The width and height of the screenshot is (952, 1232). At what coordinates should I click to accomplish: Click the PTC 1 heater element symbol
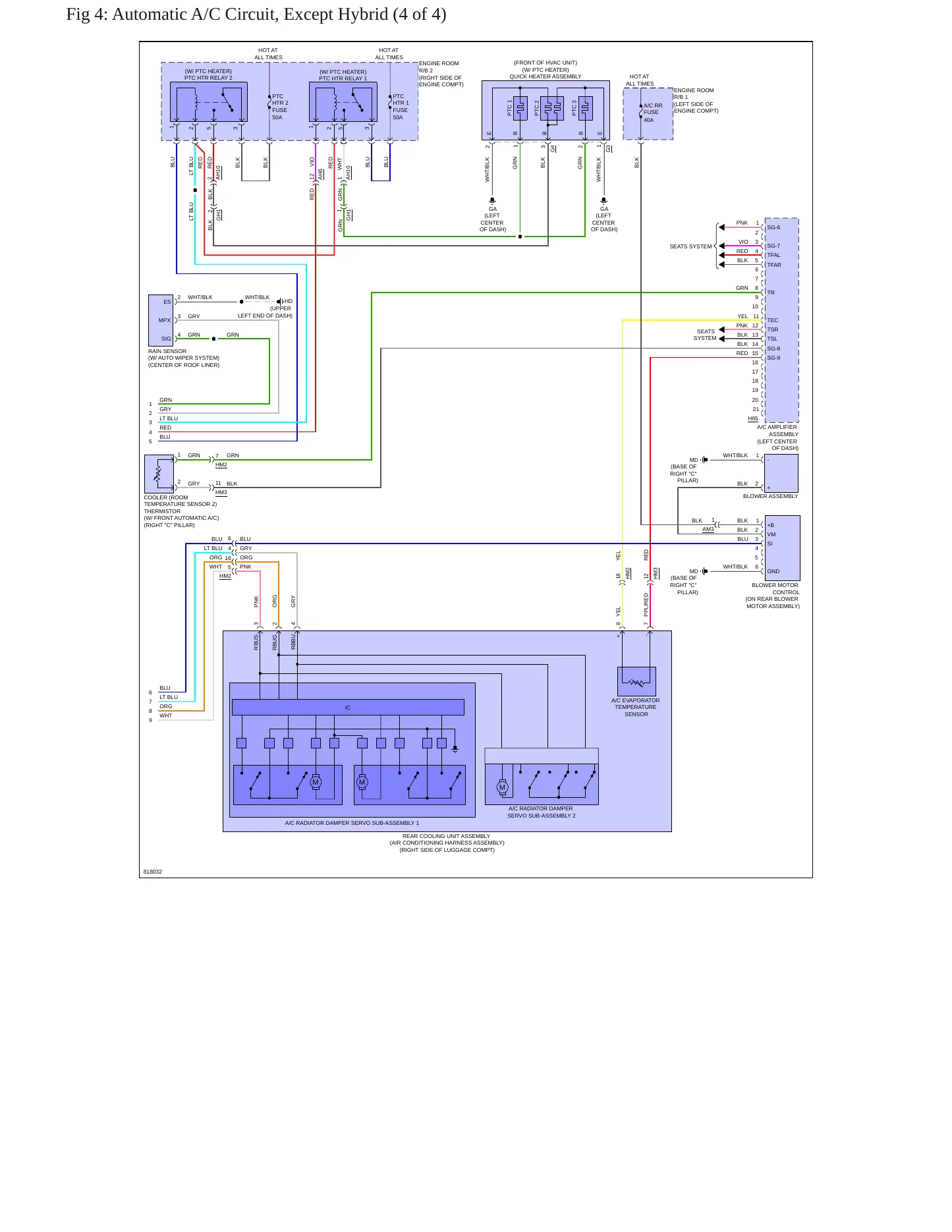click(520, 108)
